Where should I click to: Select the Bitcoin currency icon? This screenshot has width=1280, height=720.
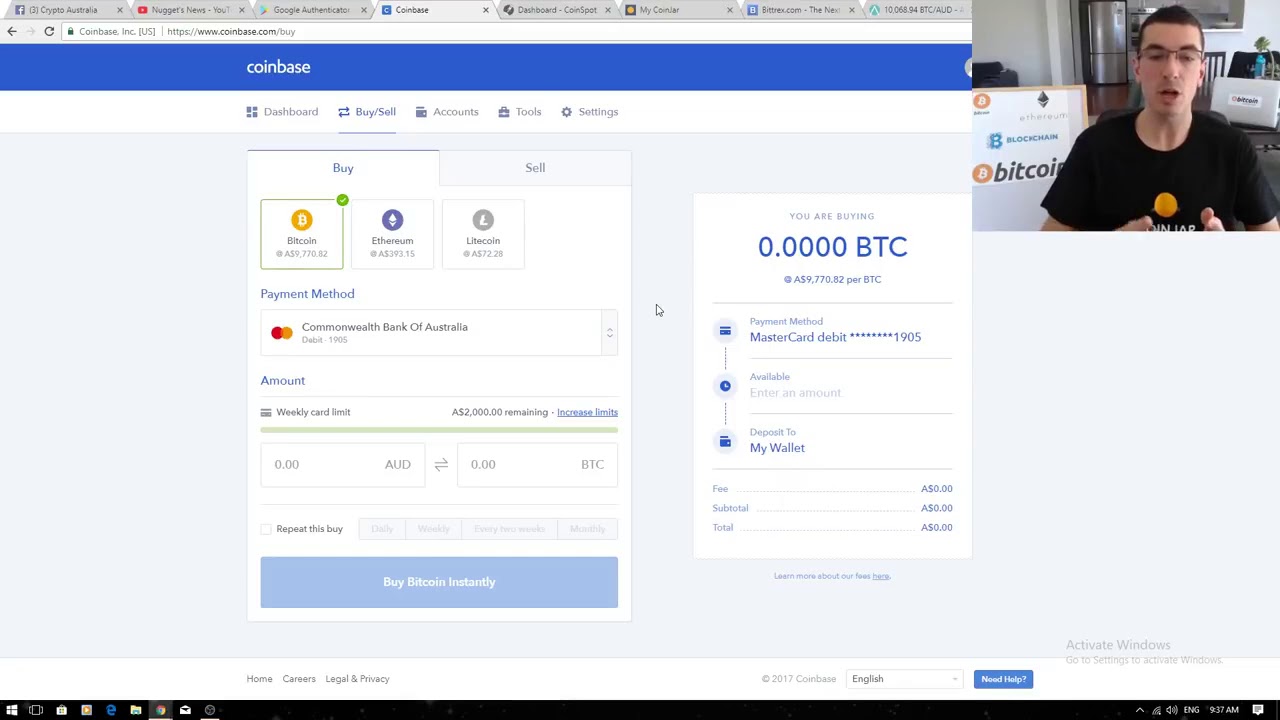point(302,220)
